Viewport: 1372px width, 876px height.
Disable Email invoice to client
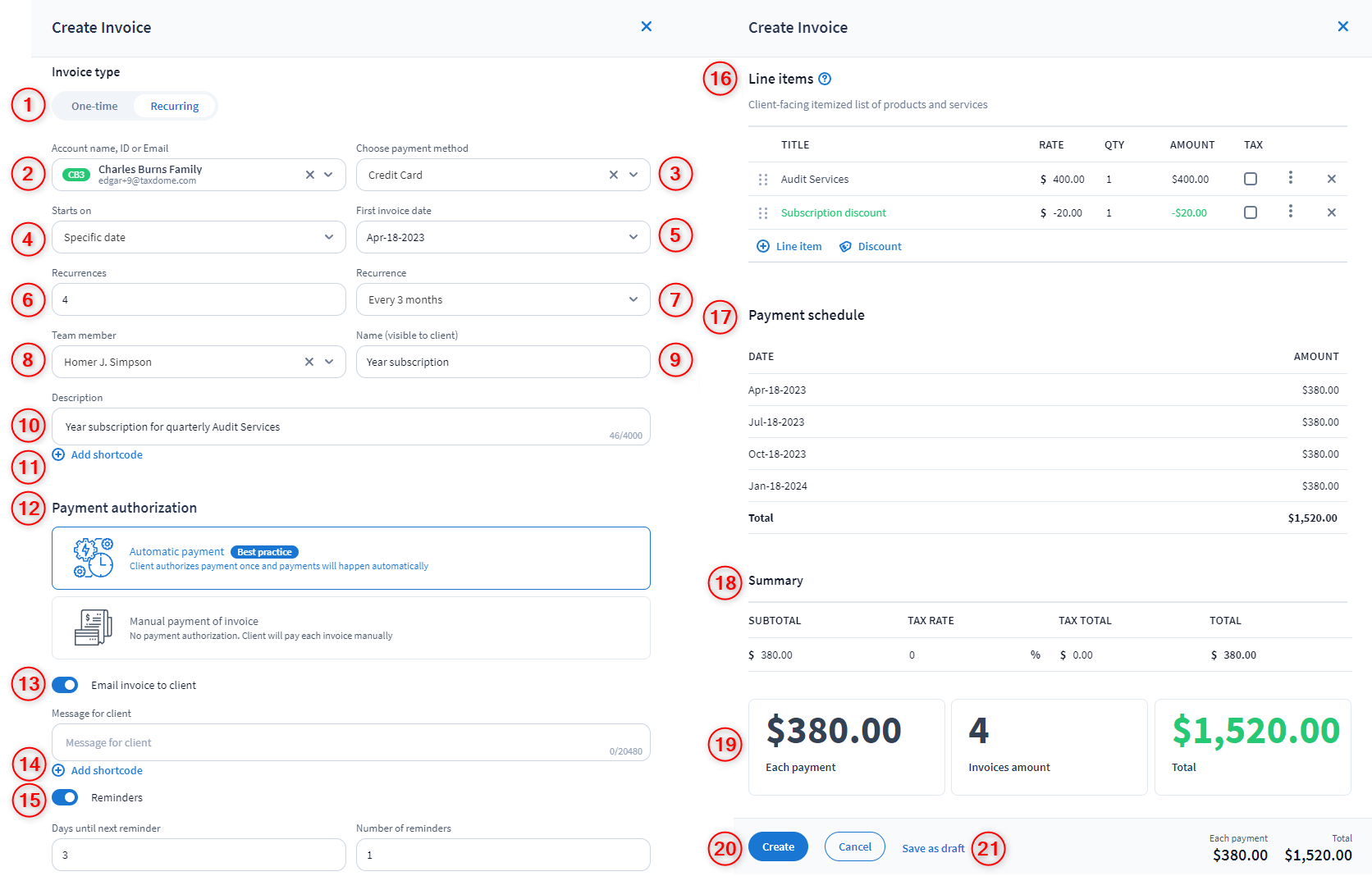tap(65, 684)
